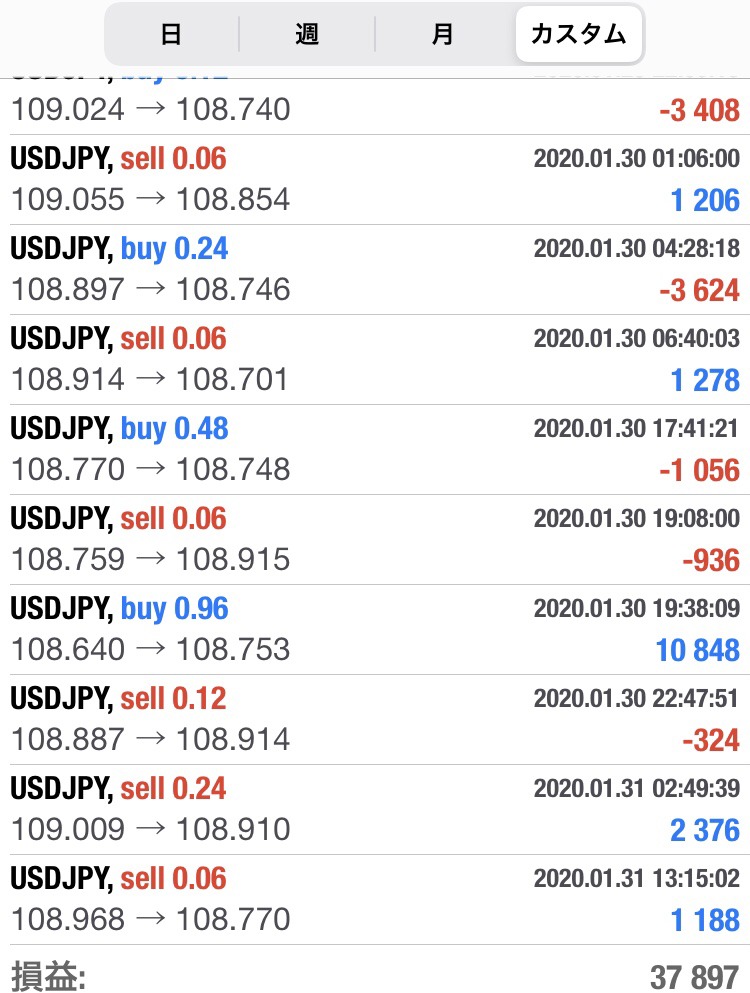Click the 37 897 total profit amount
This screenshot has width=750, height=993.
point(695,977)
